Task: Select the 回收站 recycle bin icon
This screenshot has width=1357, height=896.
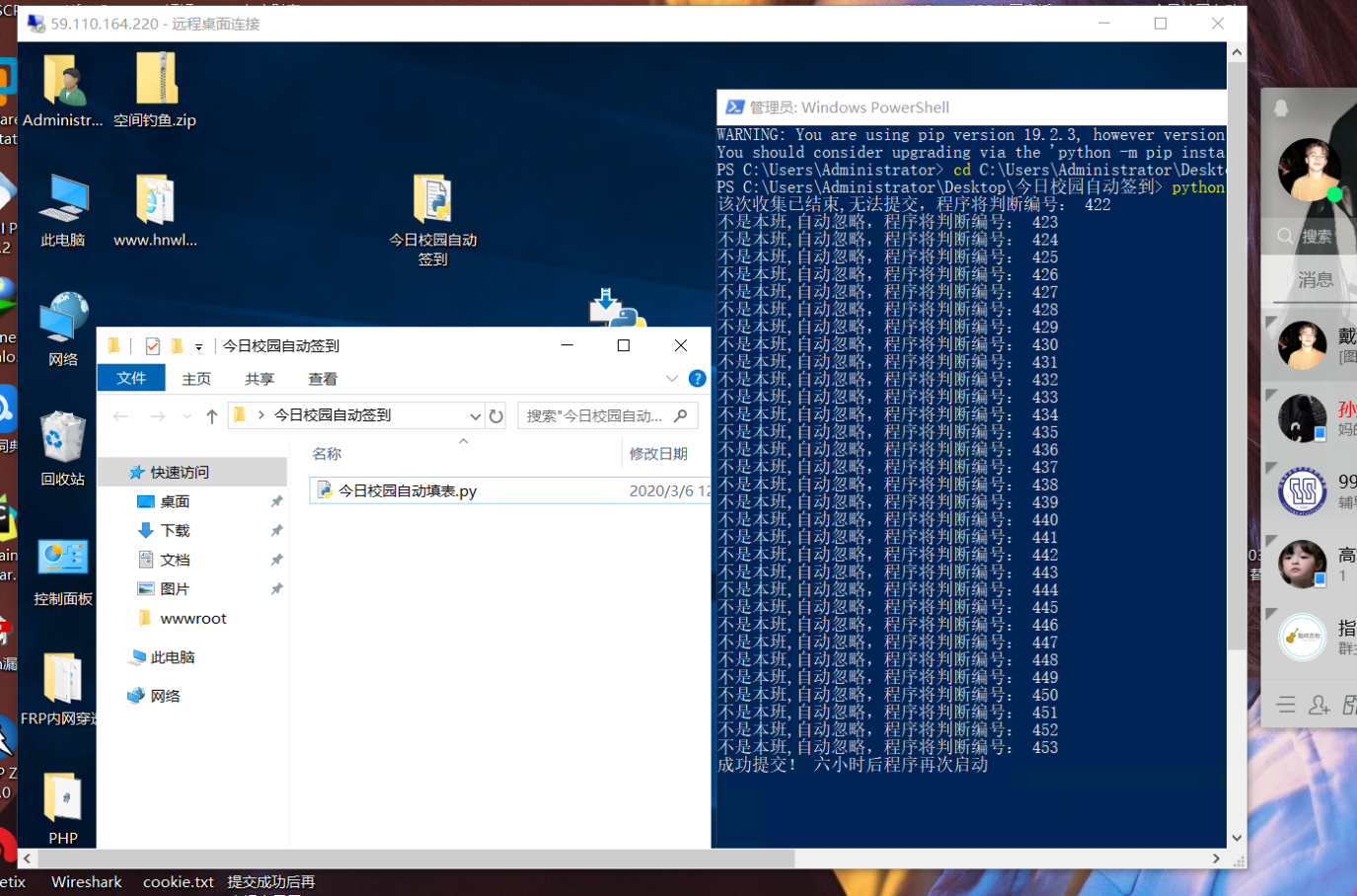Action: 63,449
